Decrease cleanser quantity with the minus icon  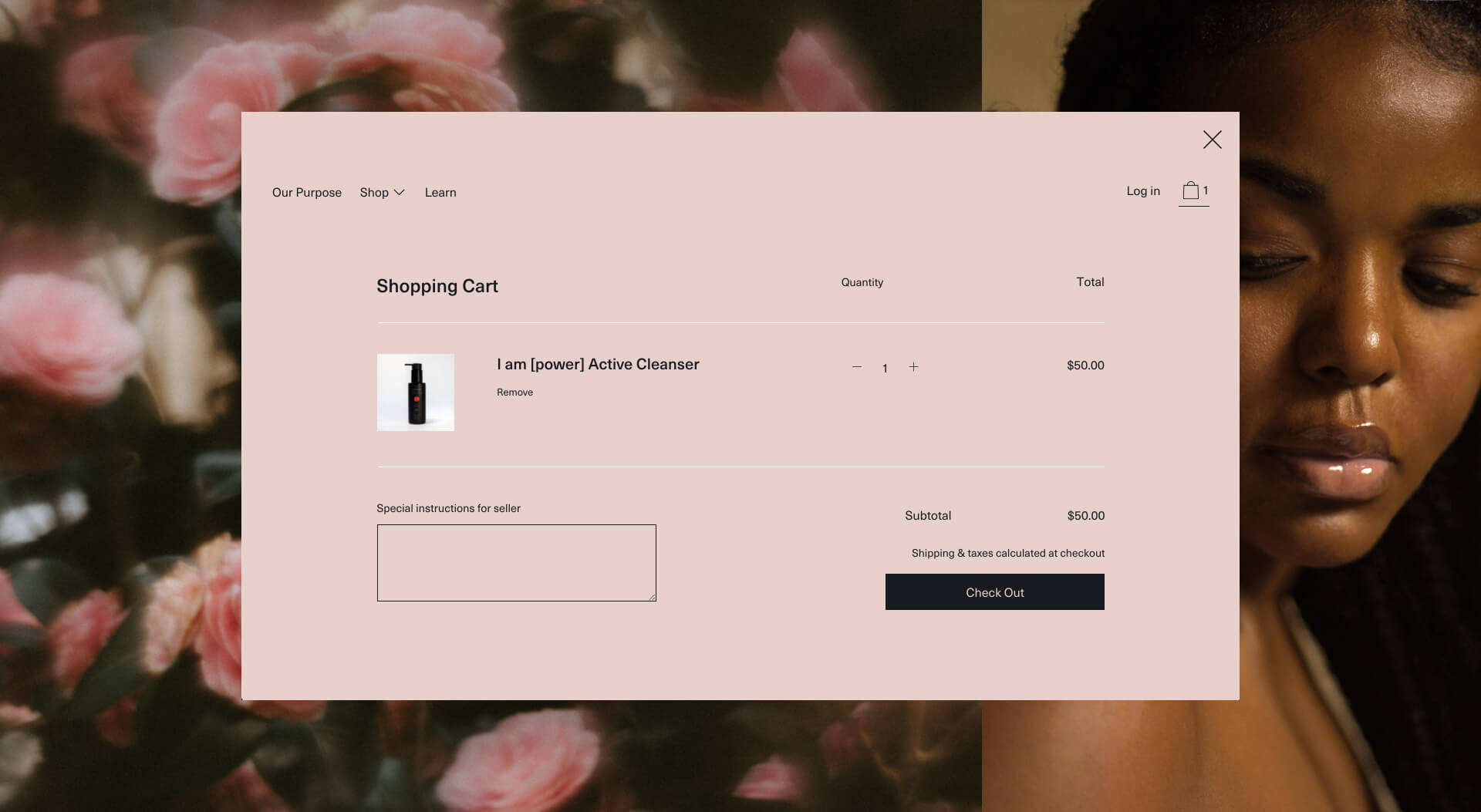pyautogui.click(x=856, y=367)
